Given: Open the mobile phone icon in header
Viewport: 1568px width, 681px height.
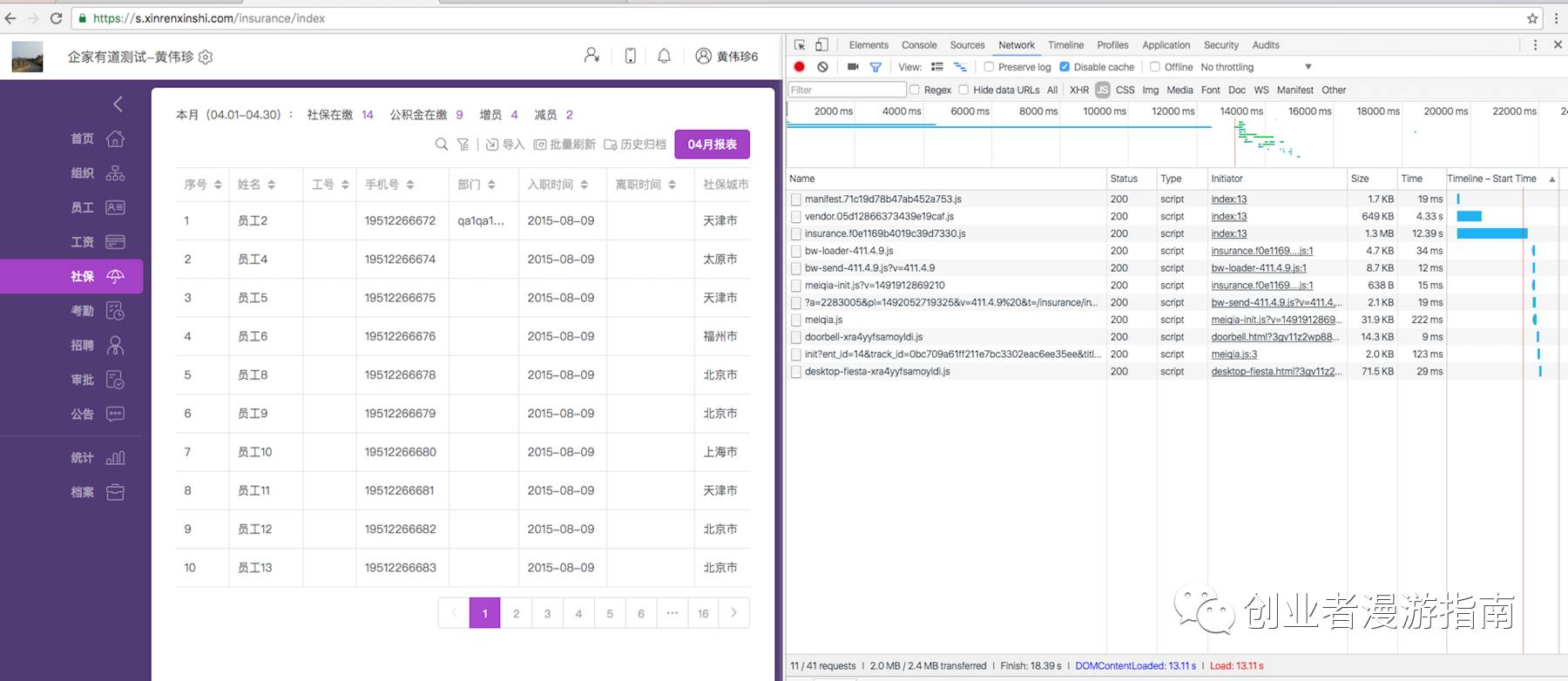Looking at the screenshot, I should point(630,56).
